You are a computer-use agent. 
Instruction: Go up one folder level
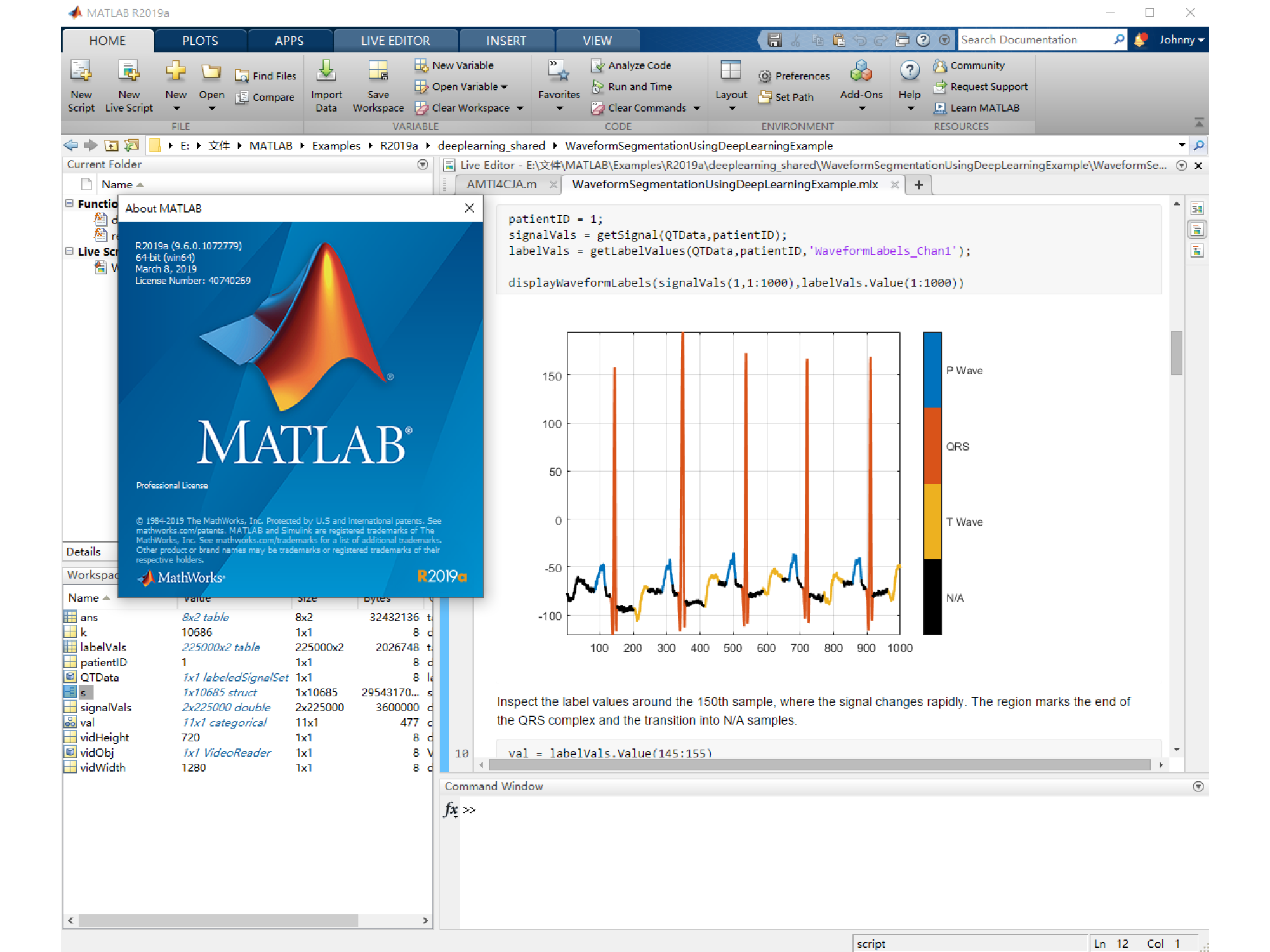[111, 145]
